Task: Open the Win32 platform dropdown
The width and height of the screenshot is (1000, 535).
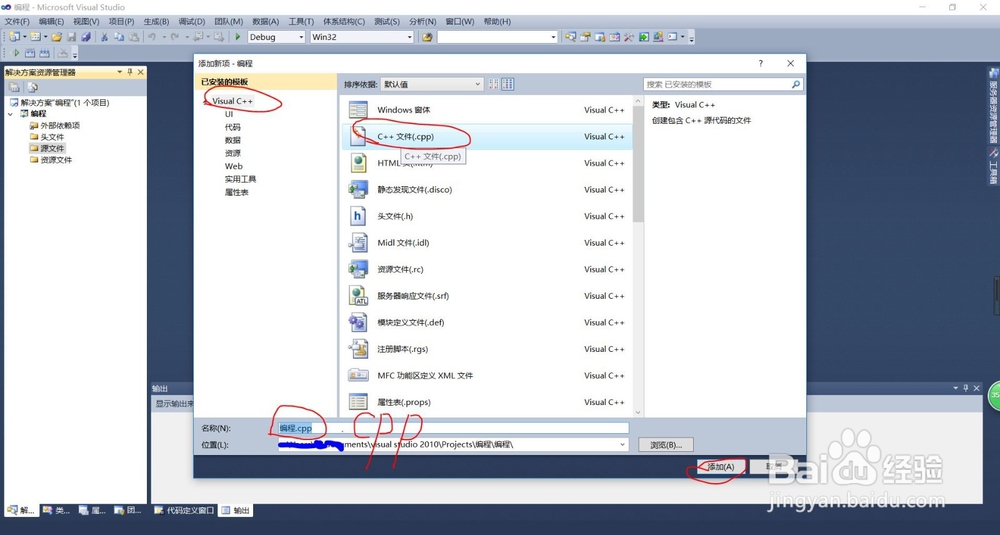Action: click(409, 37)
